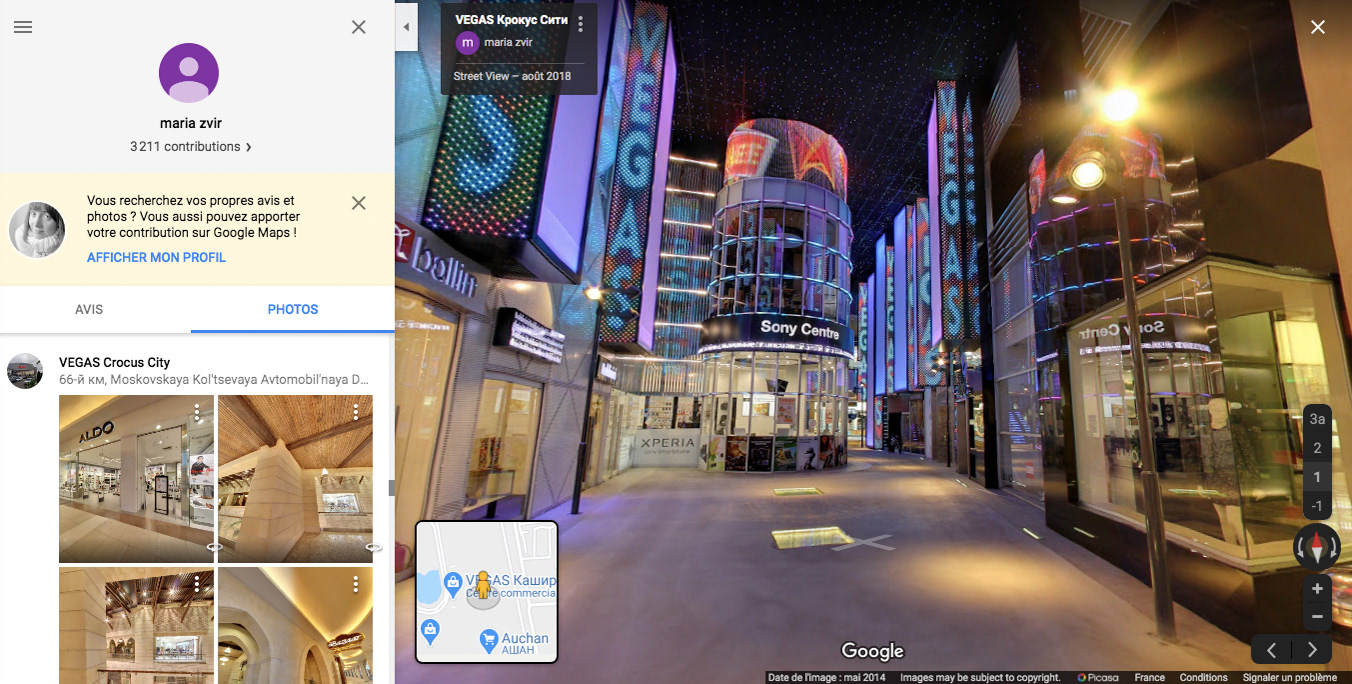Dismiss the yellow contribution banner
Viewport: 1352px width, 684px height.
(358, 203)
